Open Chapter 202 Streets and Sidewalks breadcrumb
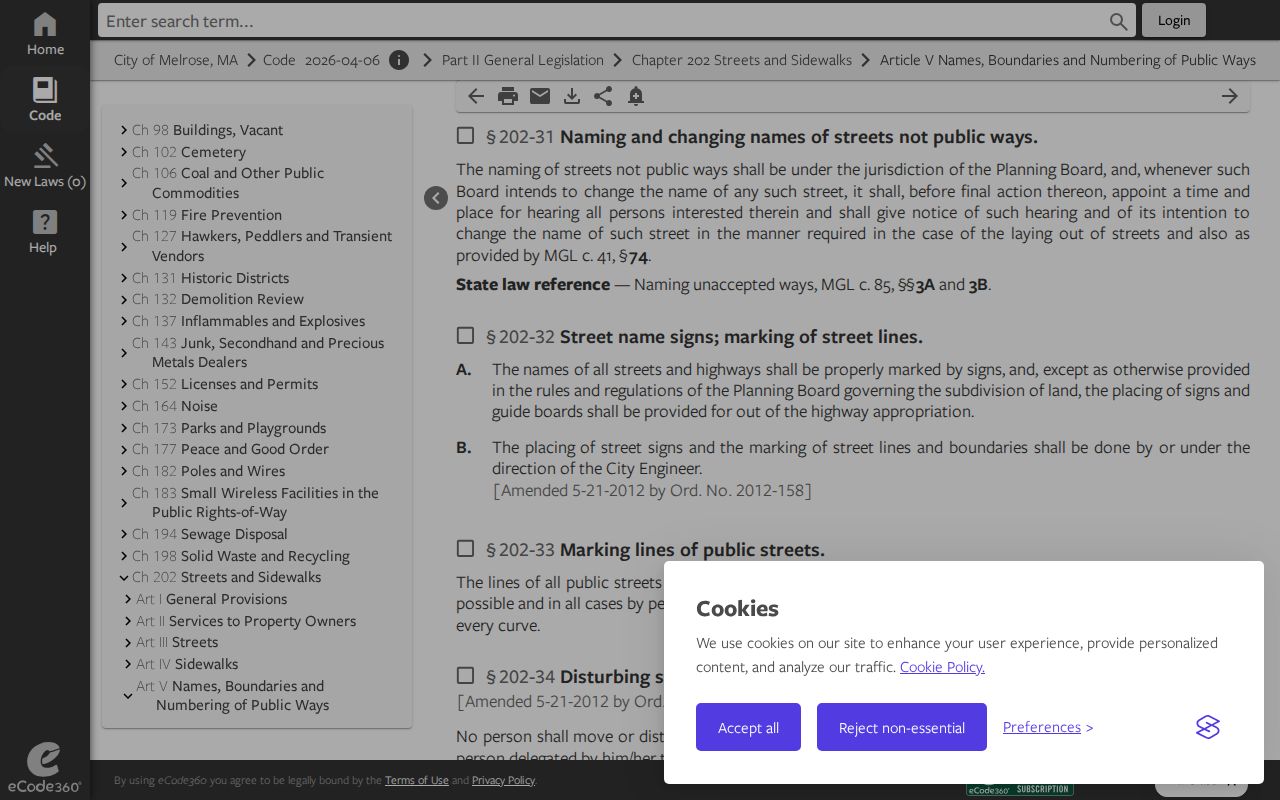 742,60
